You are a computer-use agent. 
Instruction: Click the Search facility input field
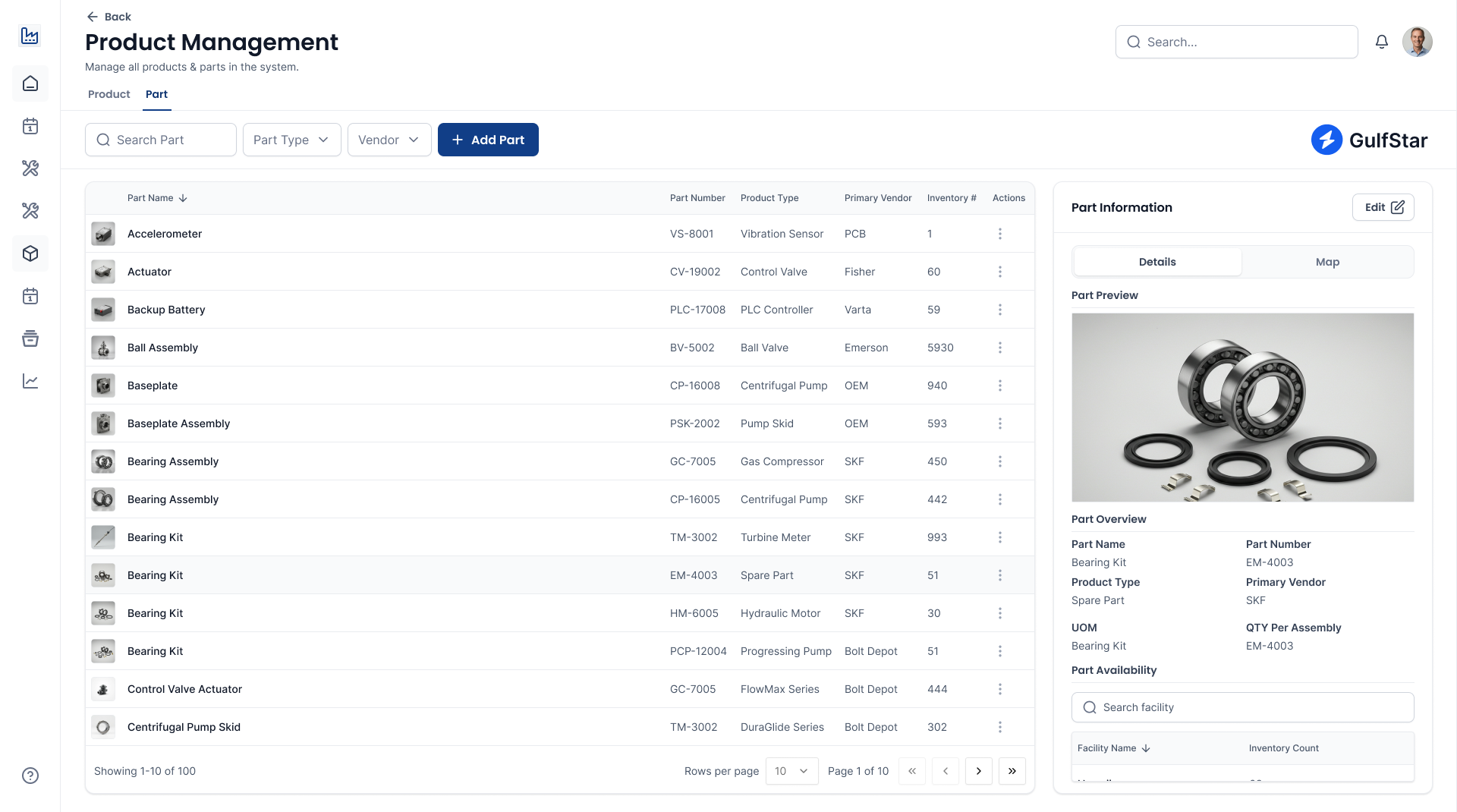coord(1242,707)
